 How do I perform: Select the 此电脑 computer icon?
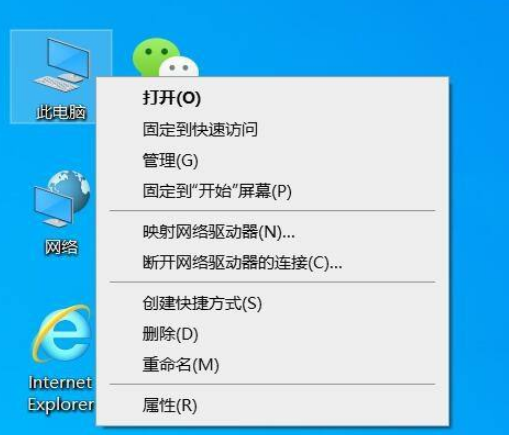pos(62,65)
